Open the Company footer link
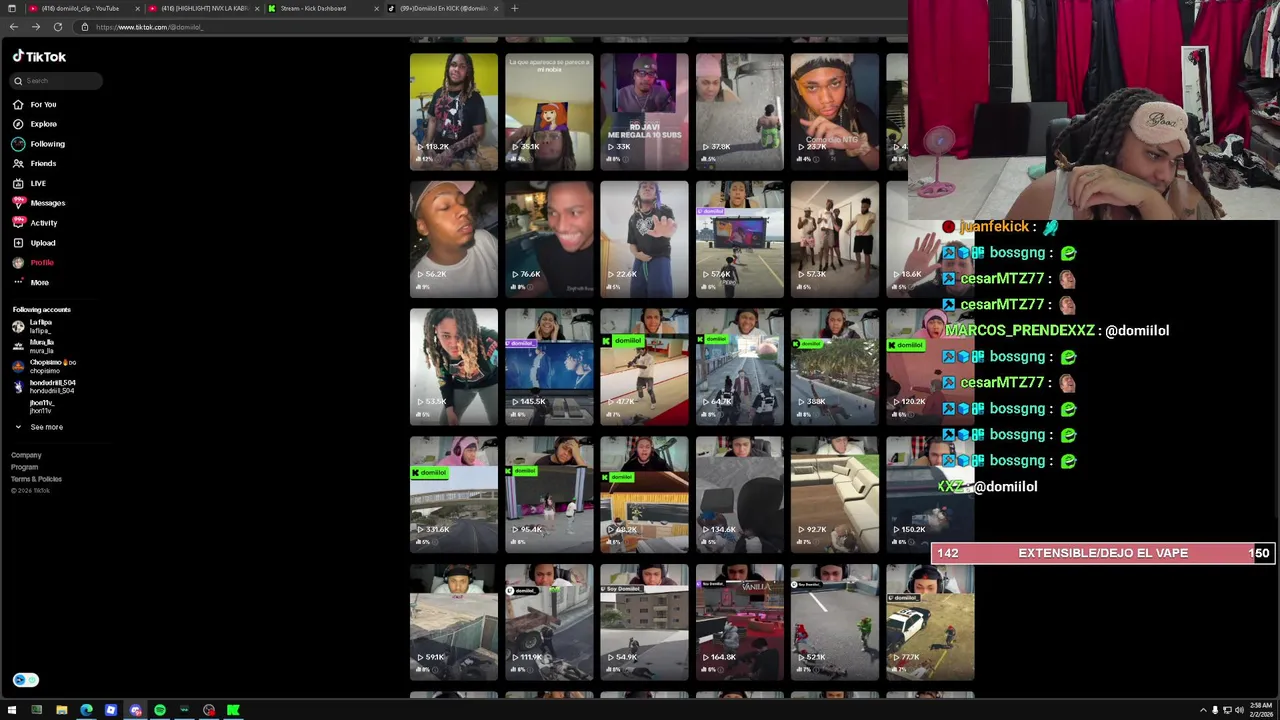 click(26, 455)
